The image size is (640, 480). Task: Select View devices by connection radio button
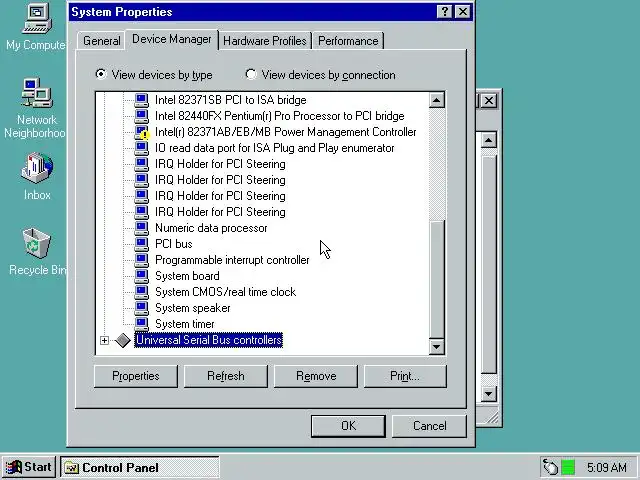(251, 74)
